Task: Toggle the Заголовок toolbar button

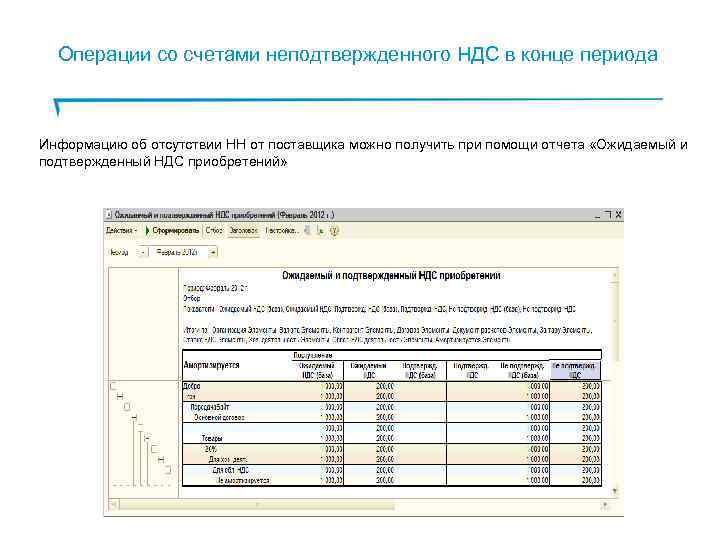Action: pyautogui.click(x=243, y=231)
